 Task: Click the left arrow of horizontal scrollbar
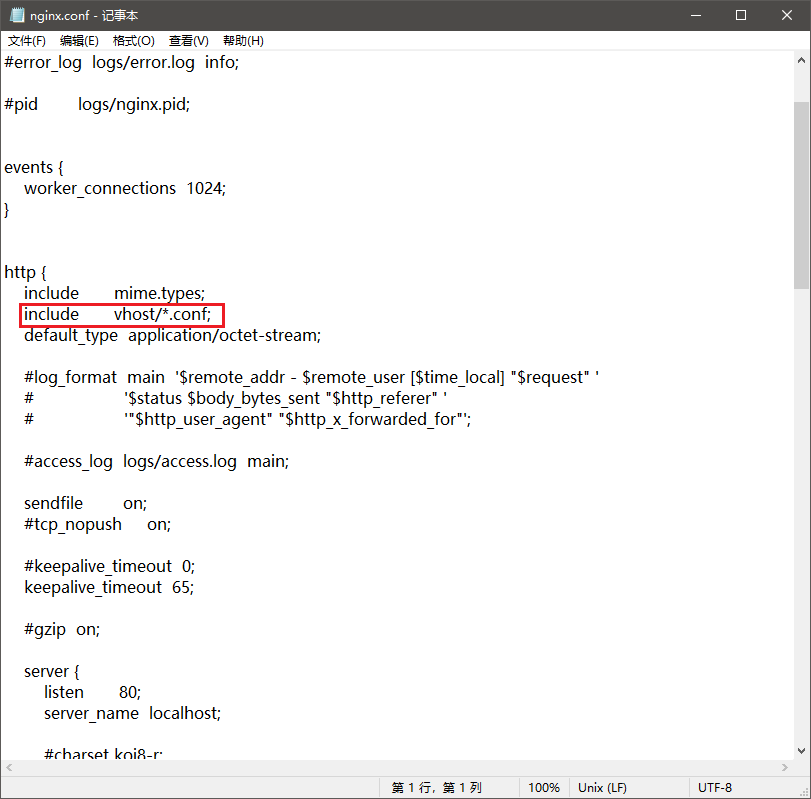8,767
